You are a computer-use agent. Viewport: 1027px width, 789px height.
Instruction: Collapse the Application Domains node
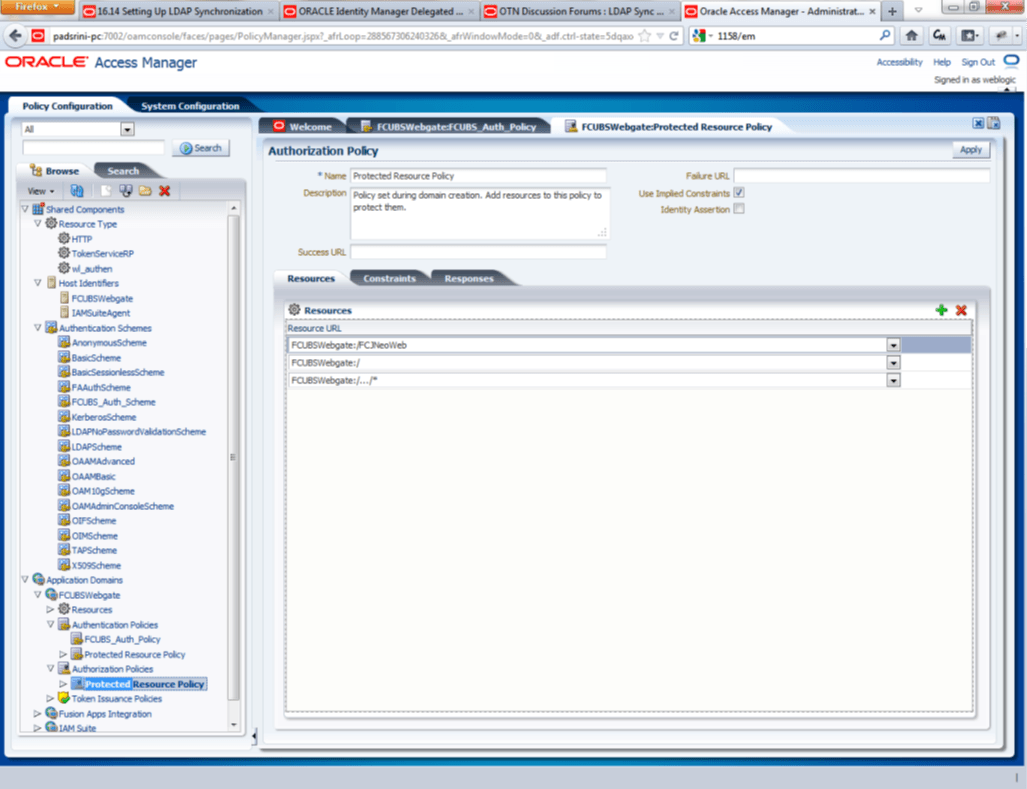(x=25, y=579)
